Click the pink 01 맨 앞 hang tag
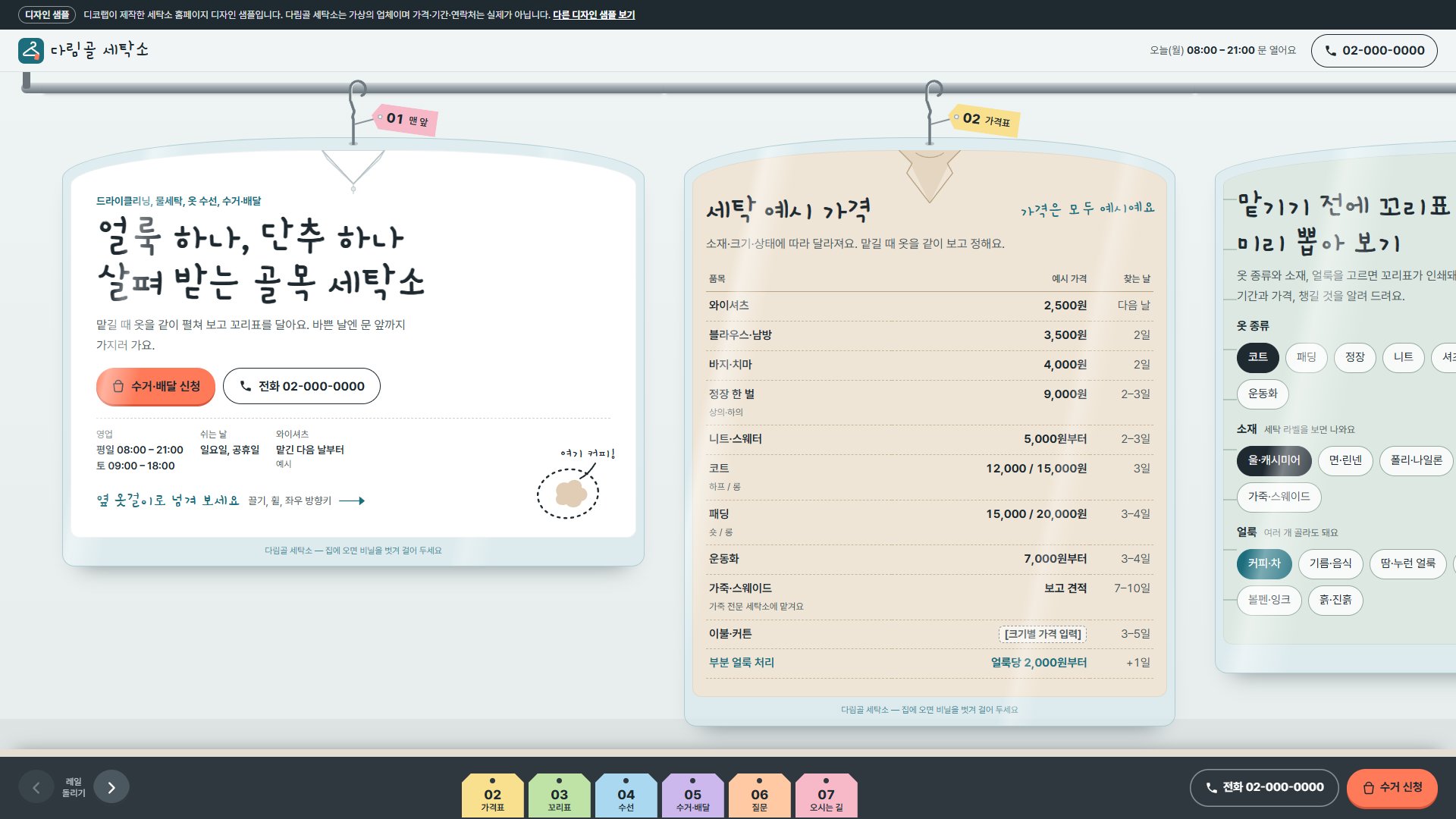The height and width of the screenshot is (819, 1456). point(405,120)
